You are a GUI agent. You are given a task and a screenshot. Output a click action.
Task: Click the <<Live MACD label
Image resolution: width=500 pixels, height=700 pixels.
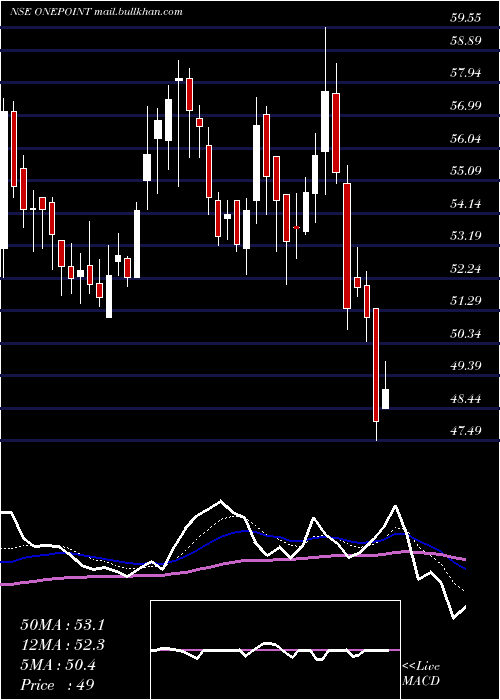pyautogui.click(x=421, y=674)
